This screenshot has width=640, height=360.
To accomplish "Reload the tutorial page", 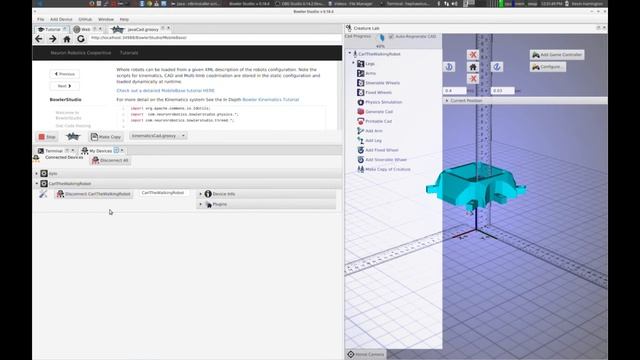I will [81, 39].
